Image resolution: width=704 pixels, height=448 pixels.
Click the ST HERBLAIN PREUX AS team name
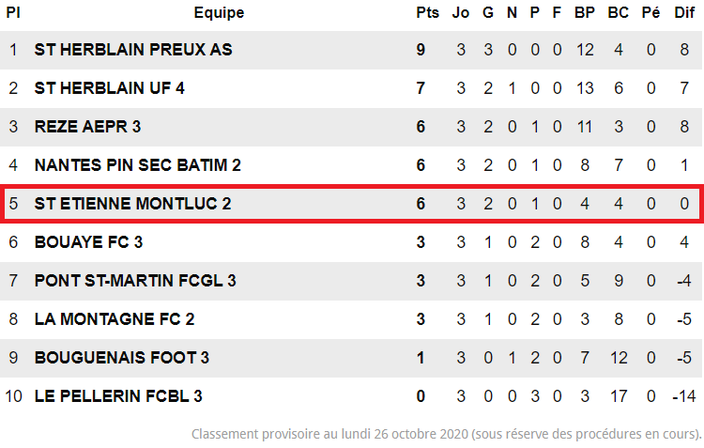tap(133, 49)
